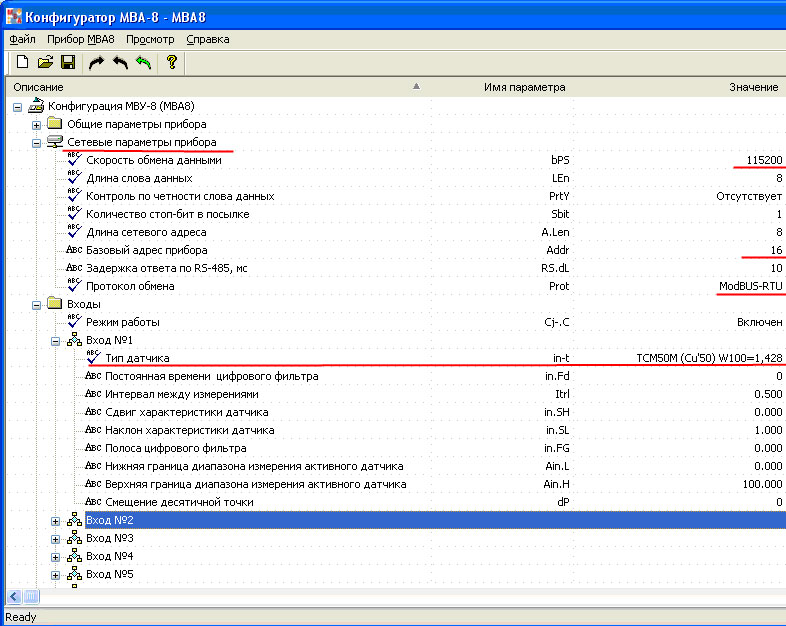This screenshot has width=786, height=626.
Task: Click the Open file folder icon
Action: pos(45,63)
